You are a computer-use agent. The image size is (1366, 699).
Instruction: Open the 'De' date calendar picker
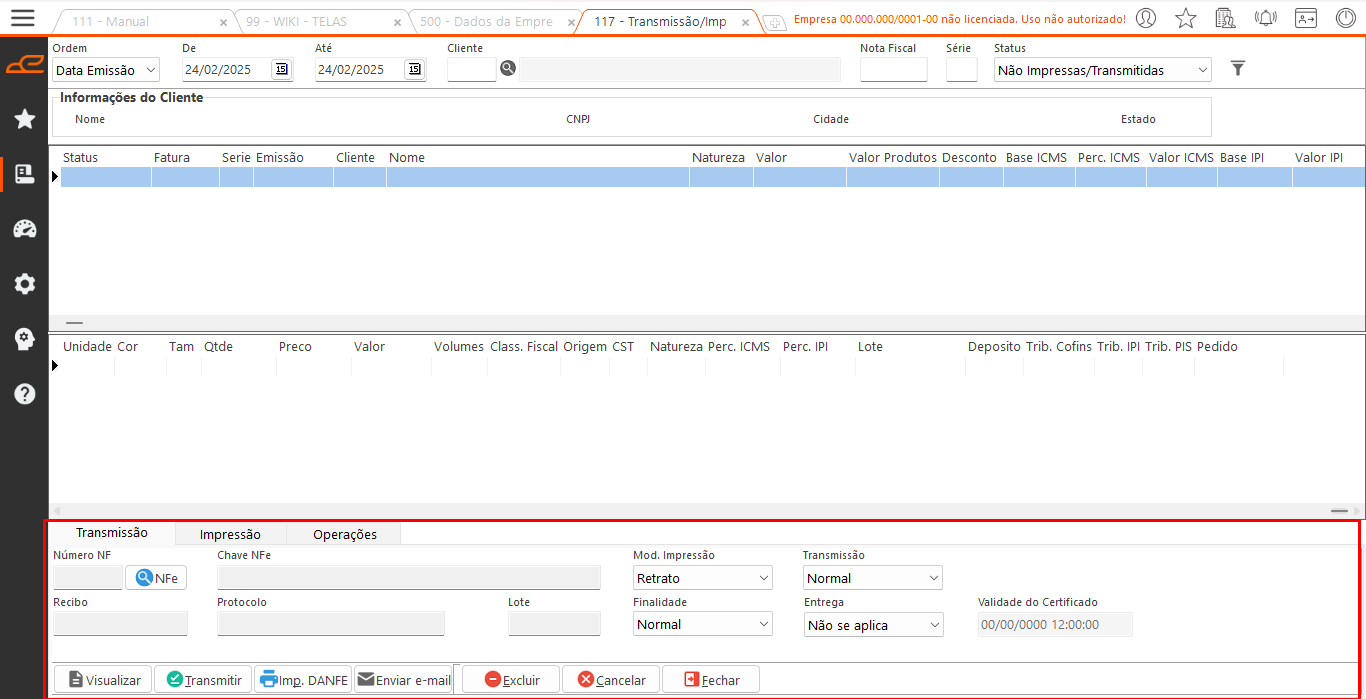tap(281, 69)
